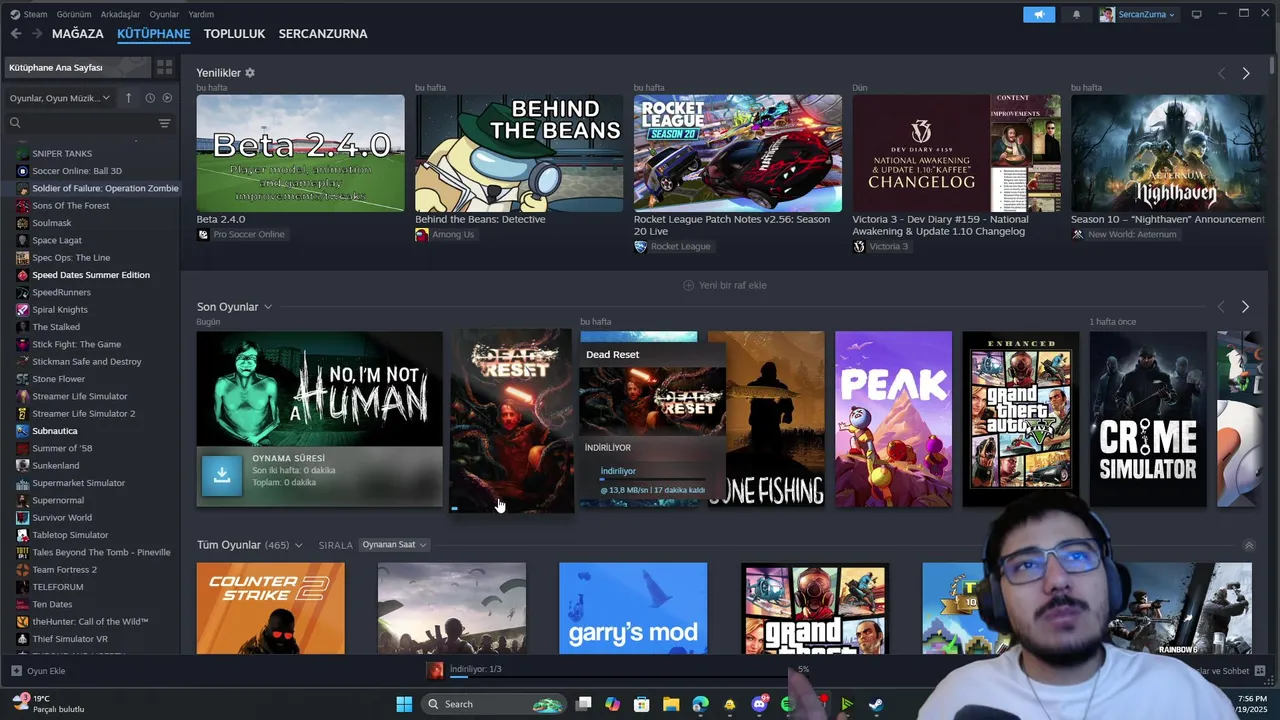Select Team Fortress 2 in game list
1280x720 pixels.
pos(64,569)
